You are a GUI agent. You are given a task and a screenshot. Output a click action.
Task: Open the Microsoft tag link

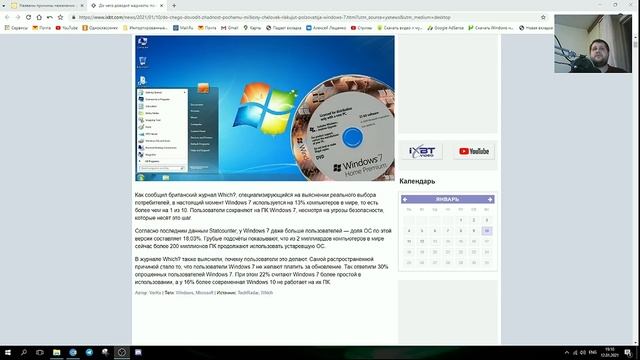204,293
